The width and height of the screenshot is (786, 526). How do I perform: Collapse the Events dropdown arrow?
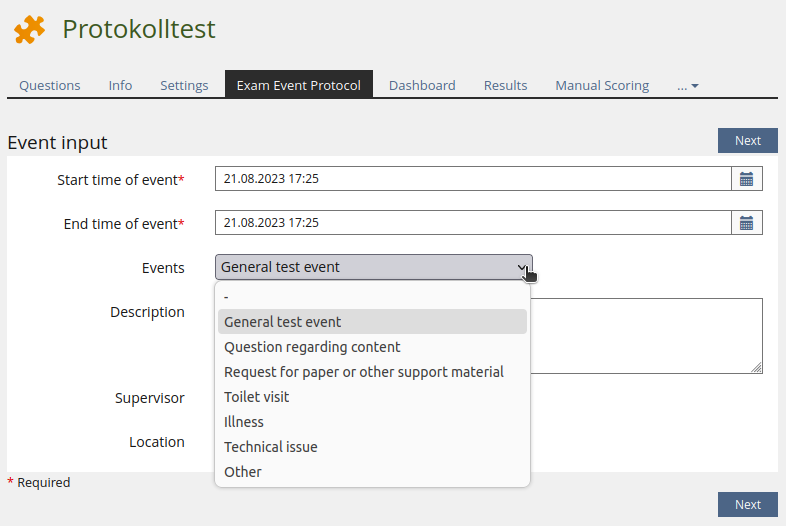pyautogui.click(x=522, y=267)
